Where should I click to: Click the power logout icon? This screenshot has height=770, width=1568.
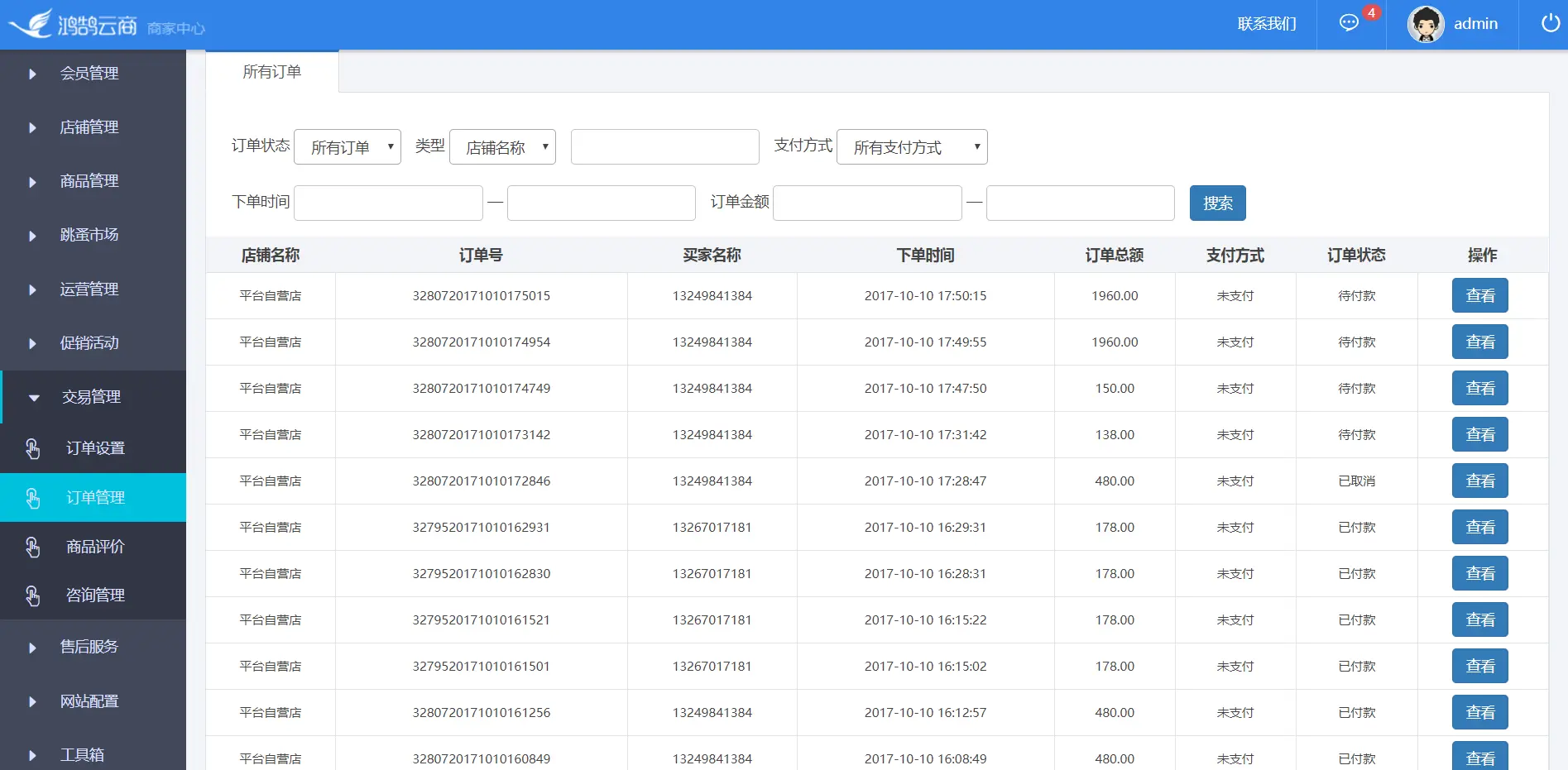(1551, 23)
